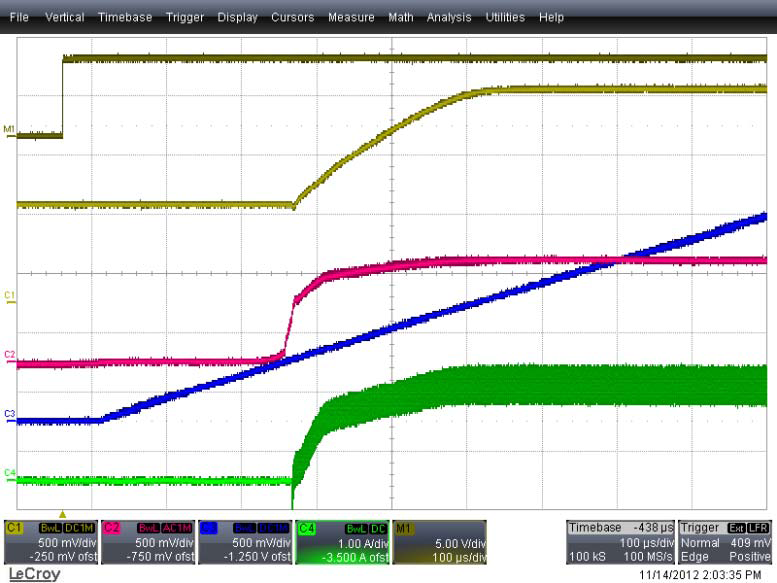The width and height of the screenshot is (777, 583).
Task: Open the Math menu
Action: 401,17
